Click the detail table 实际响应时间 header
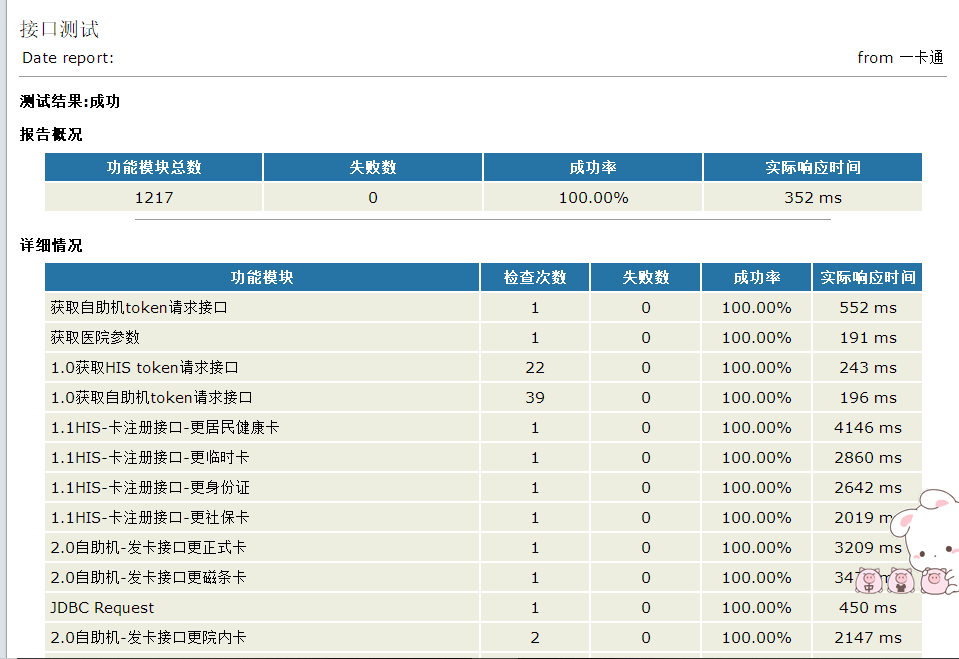 [867, 277]
